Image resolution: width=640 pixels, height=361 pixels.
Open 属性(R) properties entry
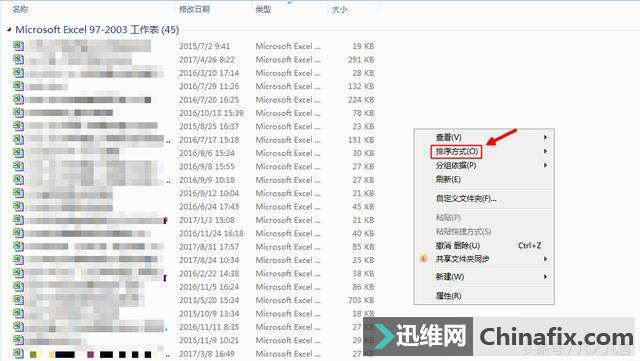(x=448, y=295)
